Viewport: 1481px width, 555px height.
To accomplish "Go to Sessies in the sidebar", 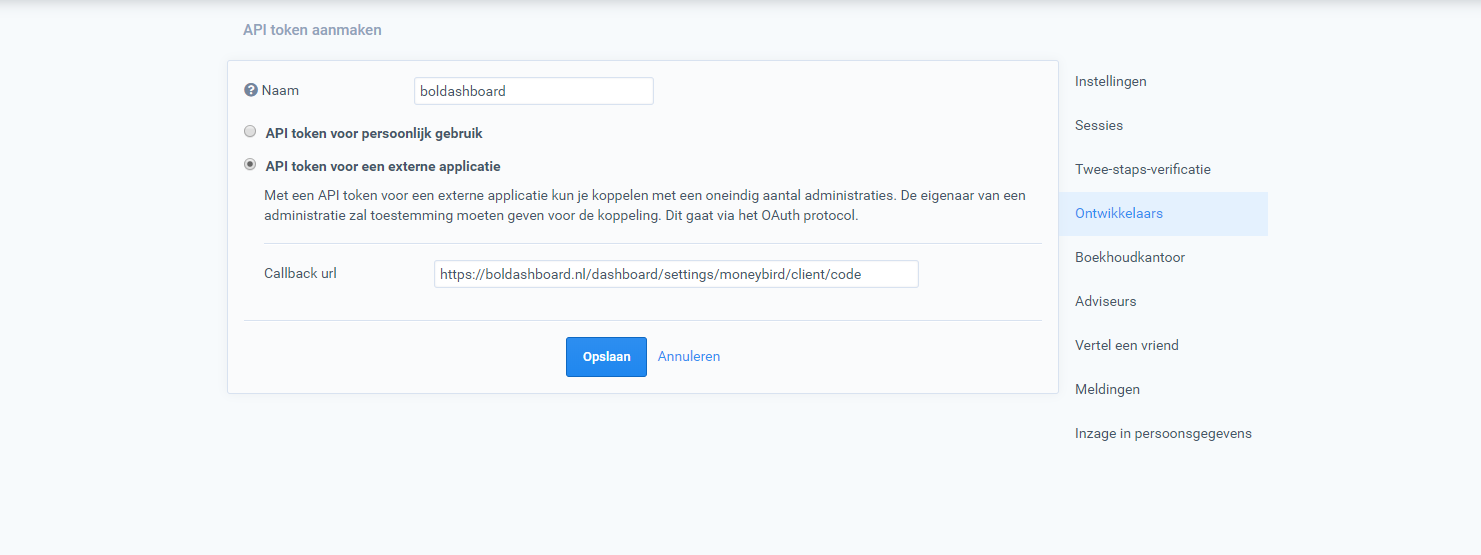I will pyautogui.click(x=1098, y=126).
